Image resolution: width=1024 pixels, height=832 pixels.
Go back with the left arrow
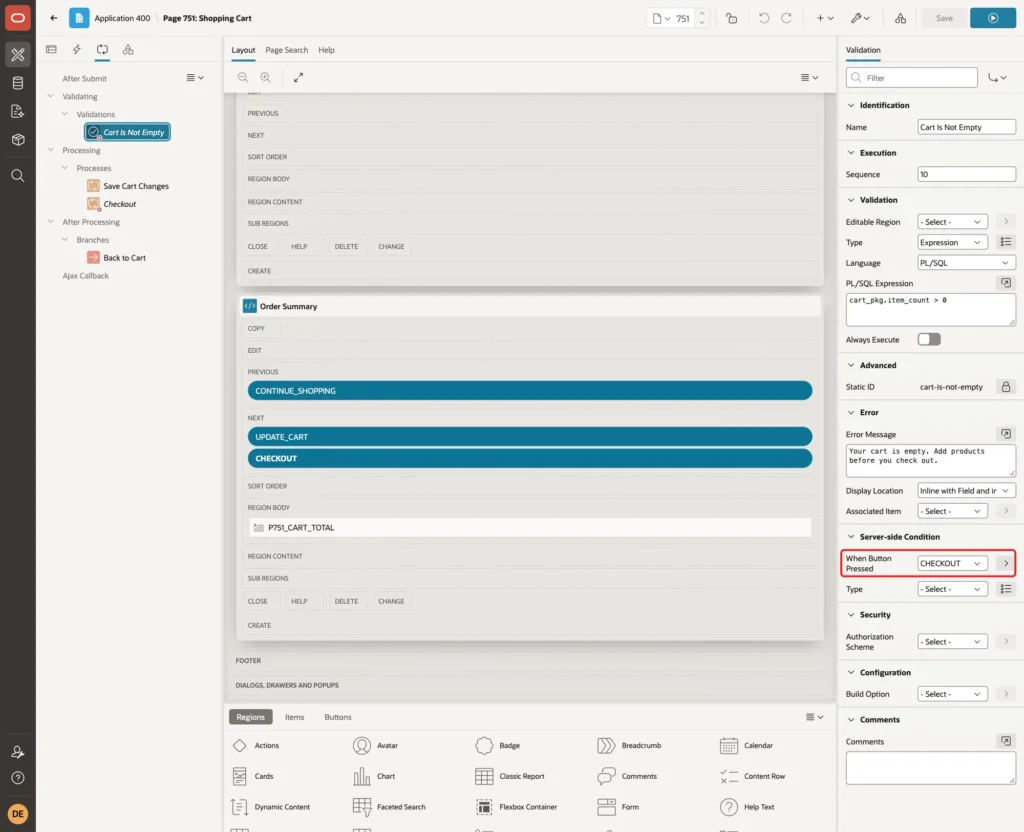pyautogui.click(x=54, y=18)
